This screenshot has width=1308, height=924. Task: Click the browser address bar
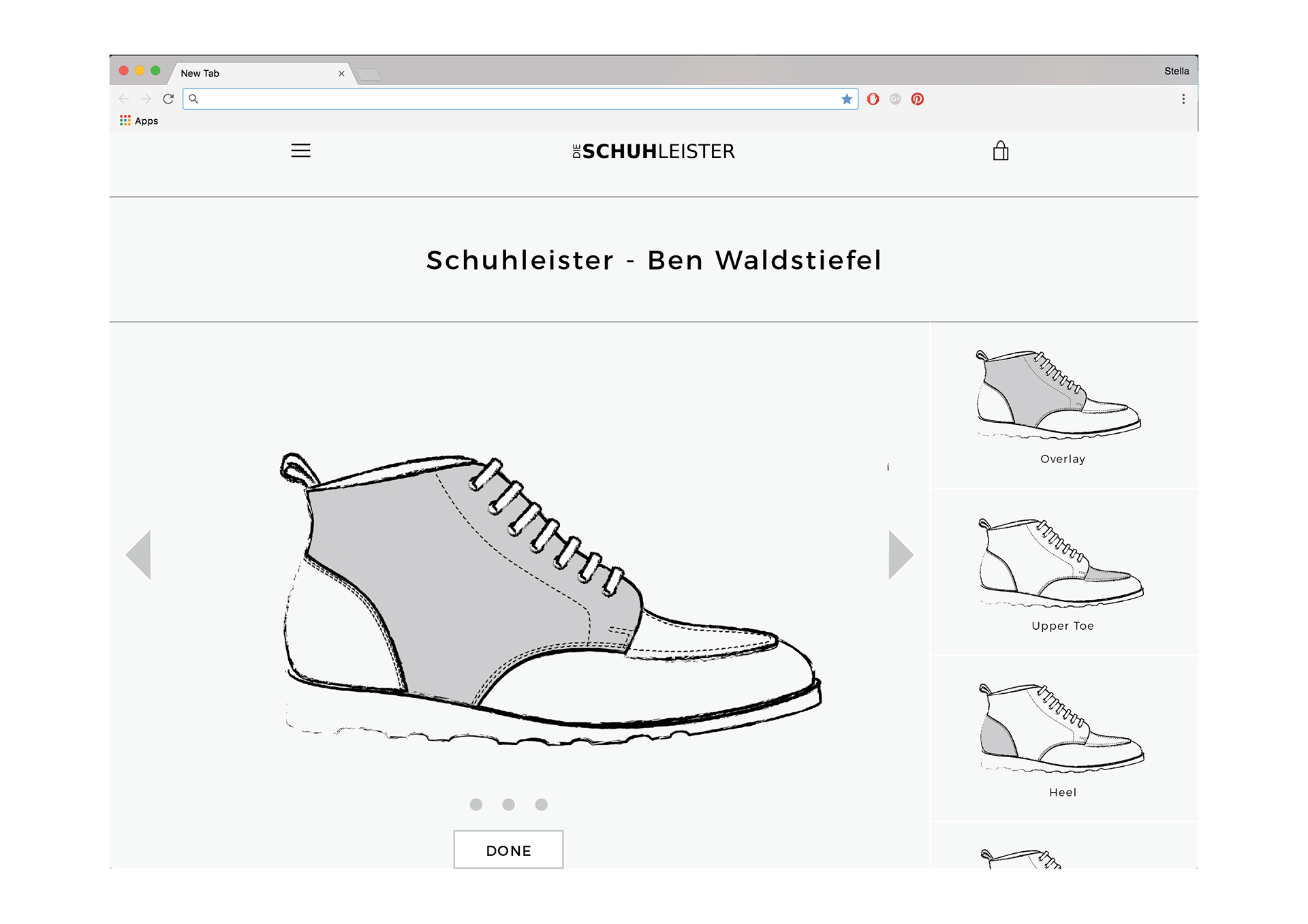coord(520,99)
